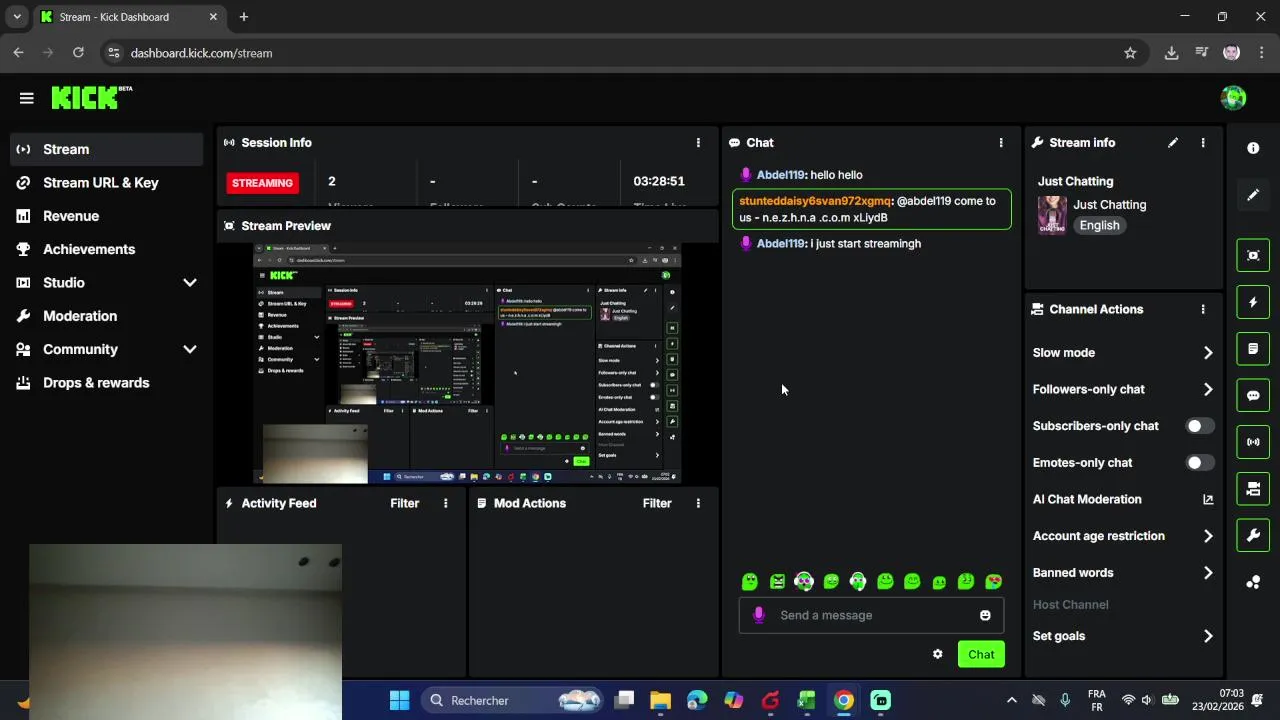Bookmark this page with the star icon
The height and width of the screenshot is (720, 1280).
1130,53
